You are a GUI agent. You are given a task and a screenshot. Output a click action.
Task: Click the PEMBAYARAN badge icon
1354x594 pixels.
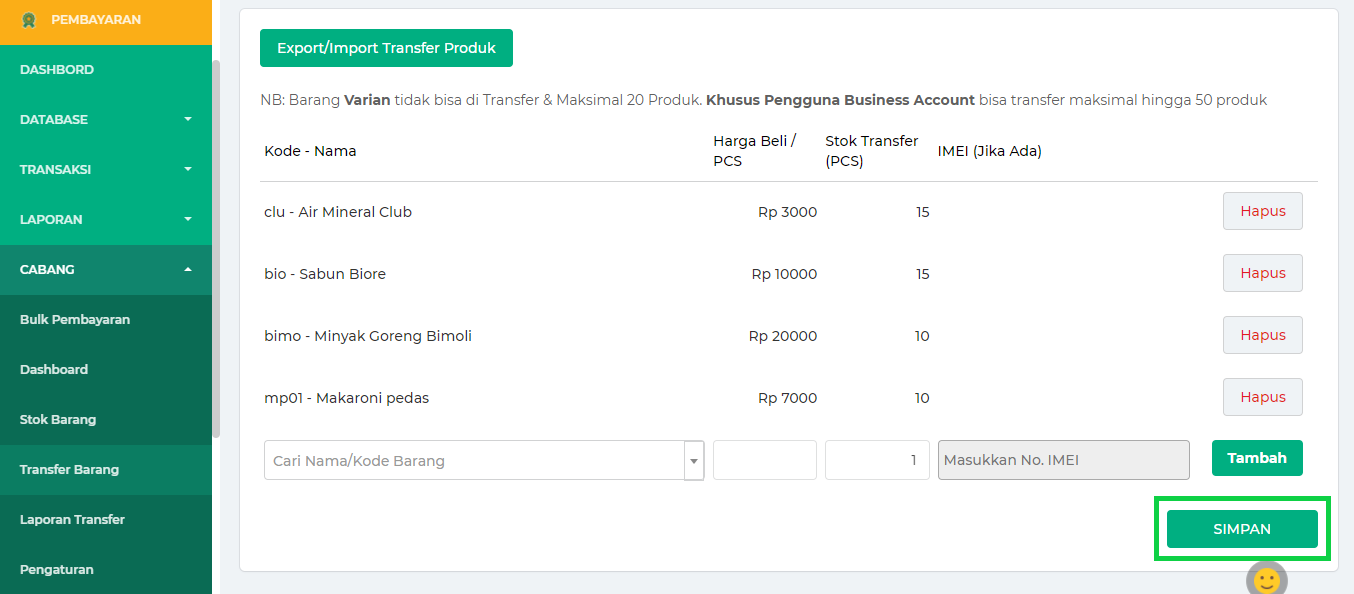(x=27, y=18)
